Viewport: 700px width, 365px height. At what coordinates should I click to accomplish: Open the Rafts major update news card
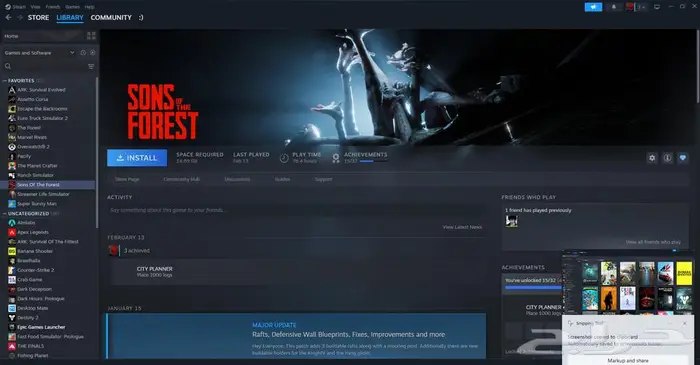296,336
